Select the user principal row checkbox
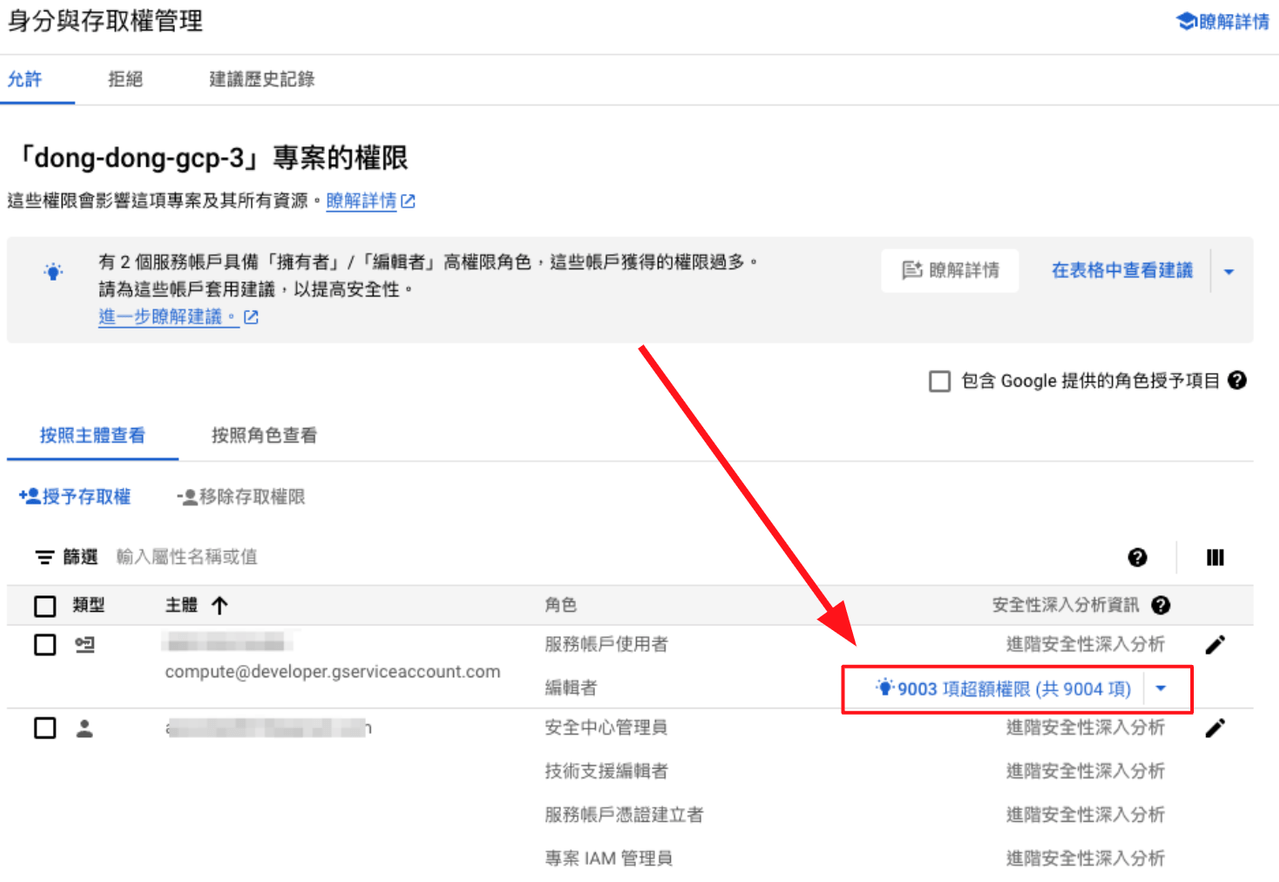 point(45,728)
